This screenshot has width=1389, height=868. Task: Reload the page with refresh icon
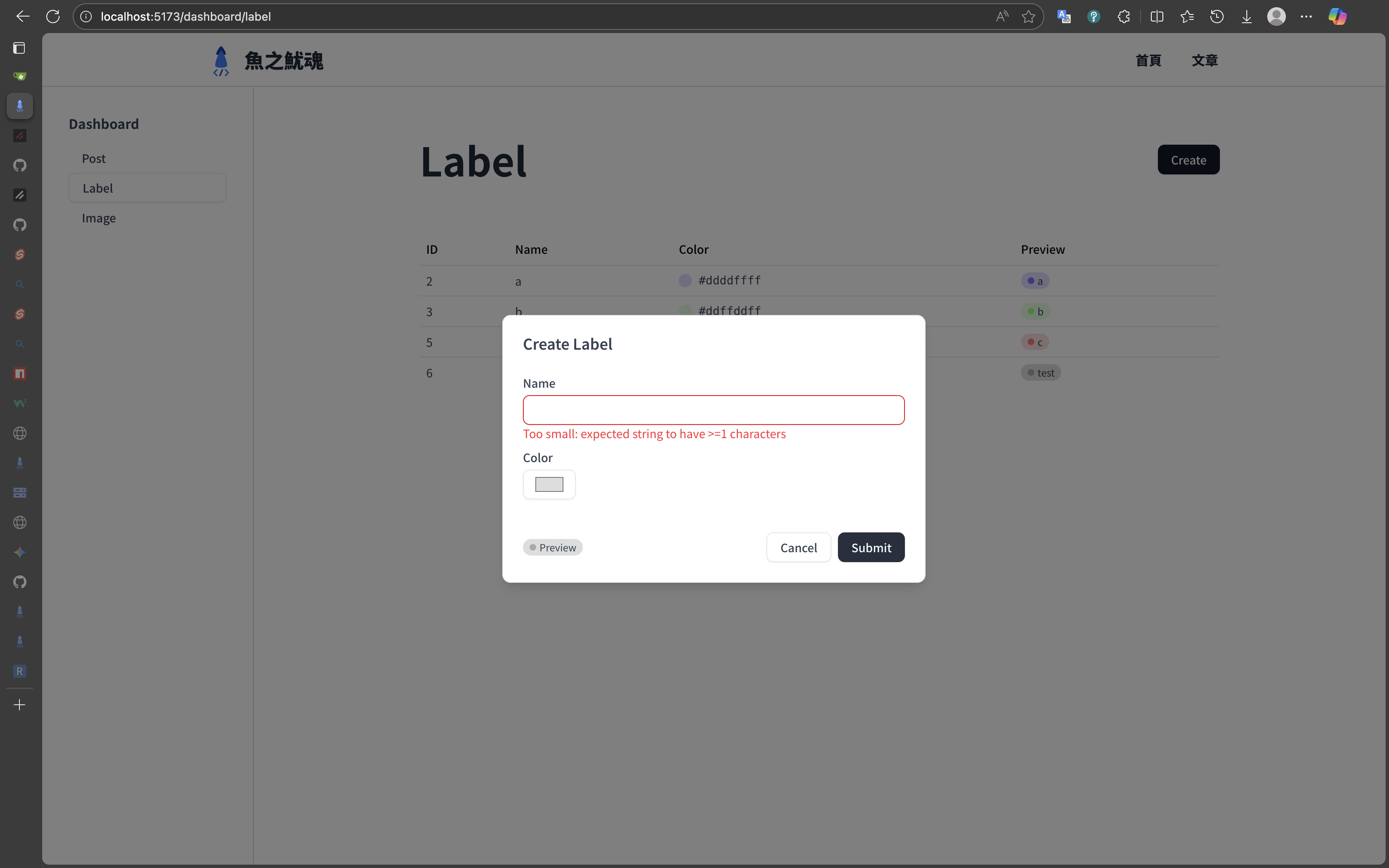(53, 17)
